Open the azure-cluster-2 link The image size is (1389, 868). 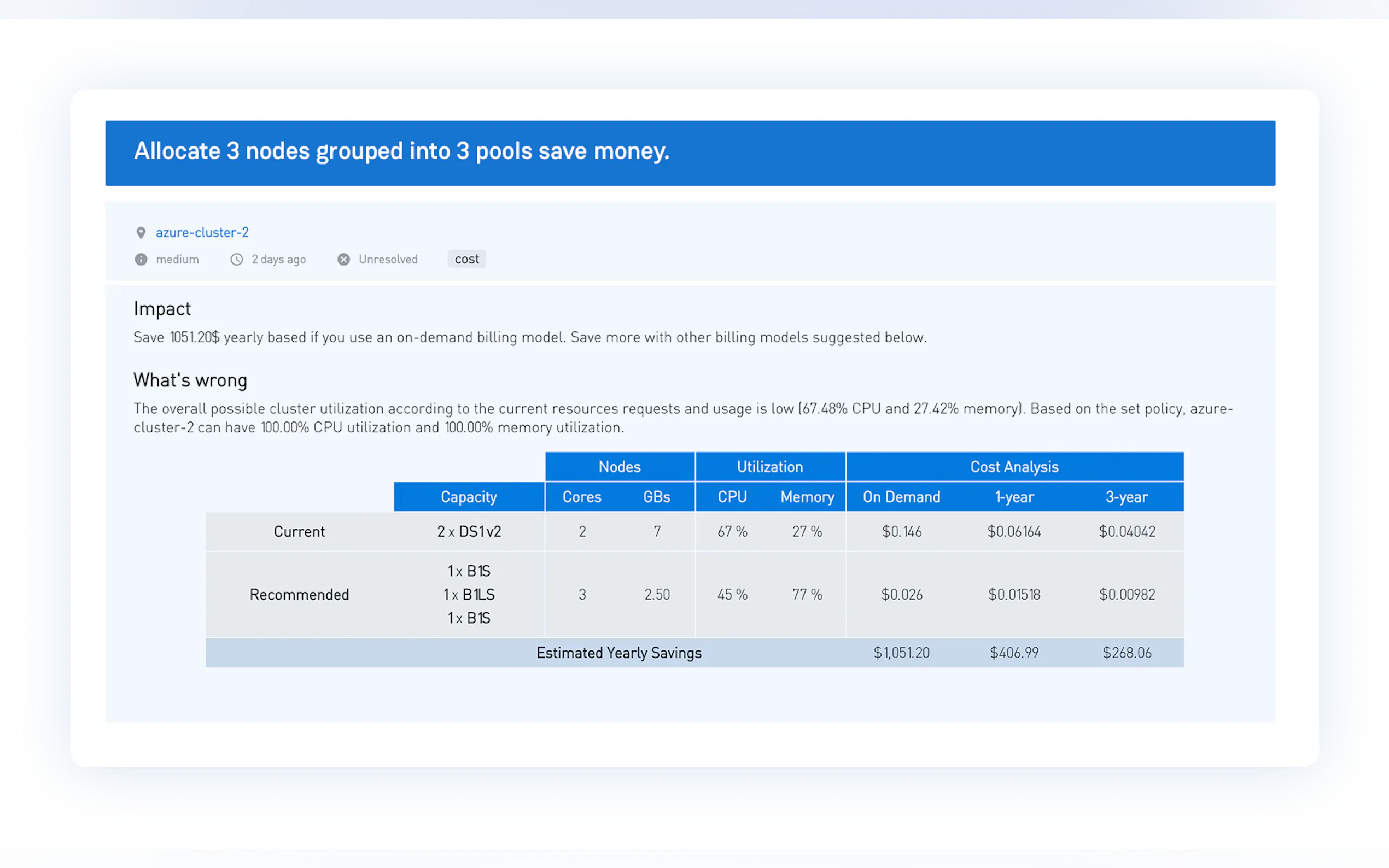click(x=202, y=232)
